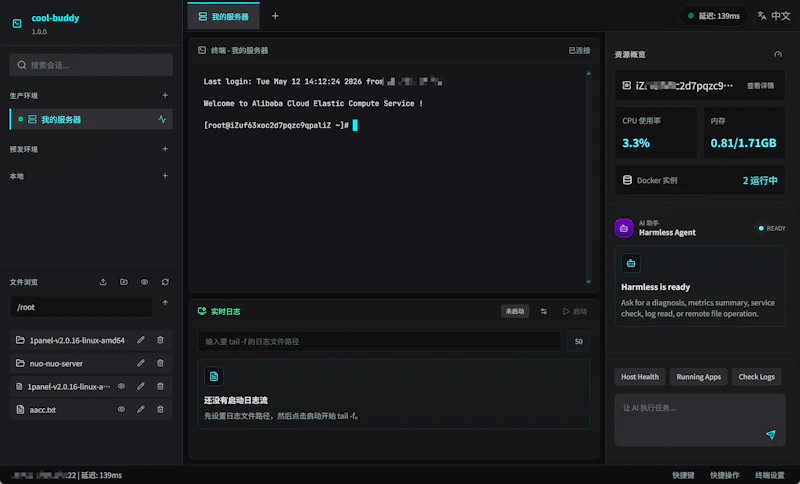Click the tail -f log path input
This screenshot has width=800, height=484.
tap(380, 342)
